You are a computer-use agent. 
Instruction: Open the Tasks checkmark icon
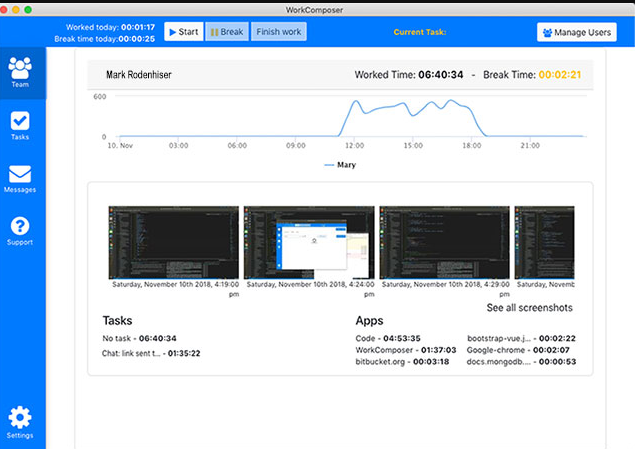point(20,121)
